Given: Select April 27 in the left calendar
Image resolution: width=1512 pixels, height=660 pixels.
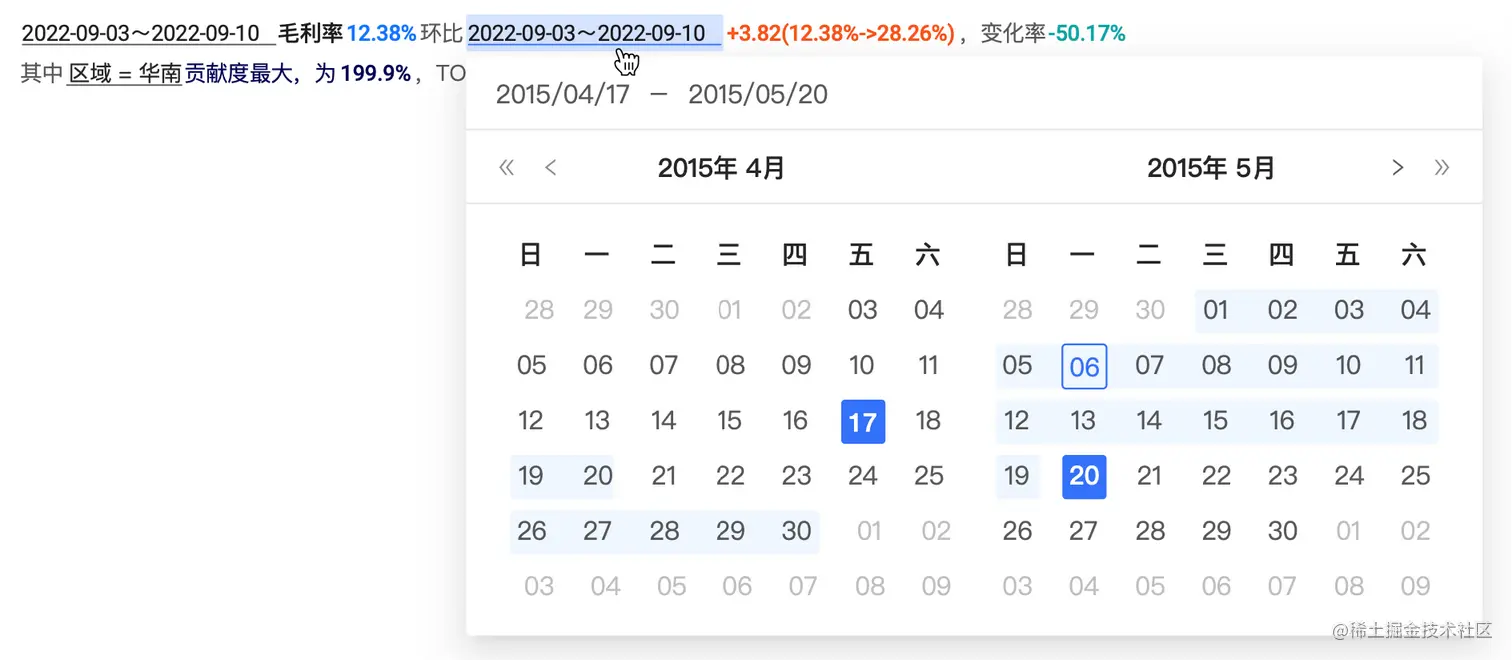Looking at the screenshot, I should pos(598,532).
